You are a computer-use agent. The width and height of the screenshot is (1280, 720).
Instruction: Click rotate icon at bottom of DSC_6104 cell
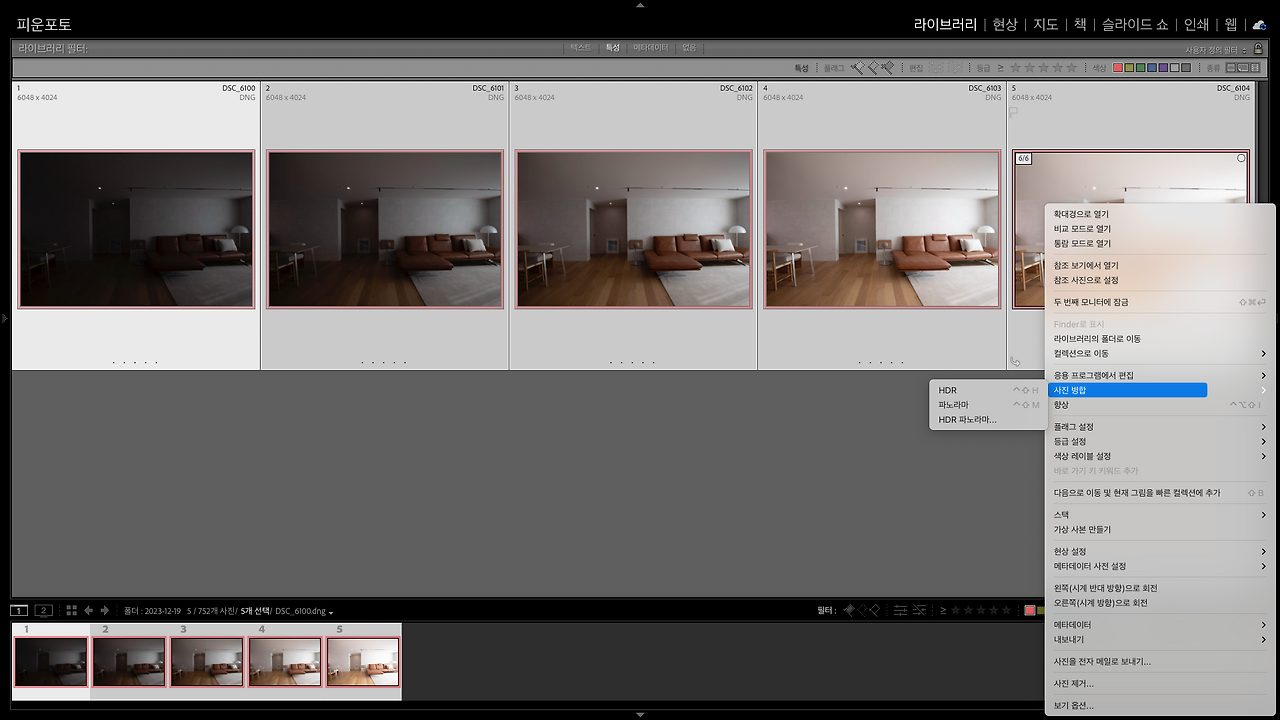tap(1015, 362)
